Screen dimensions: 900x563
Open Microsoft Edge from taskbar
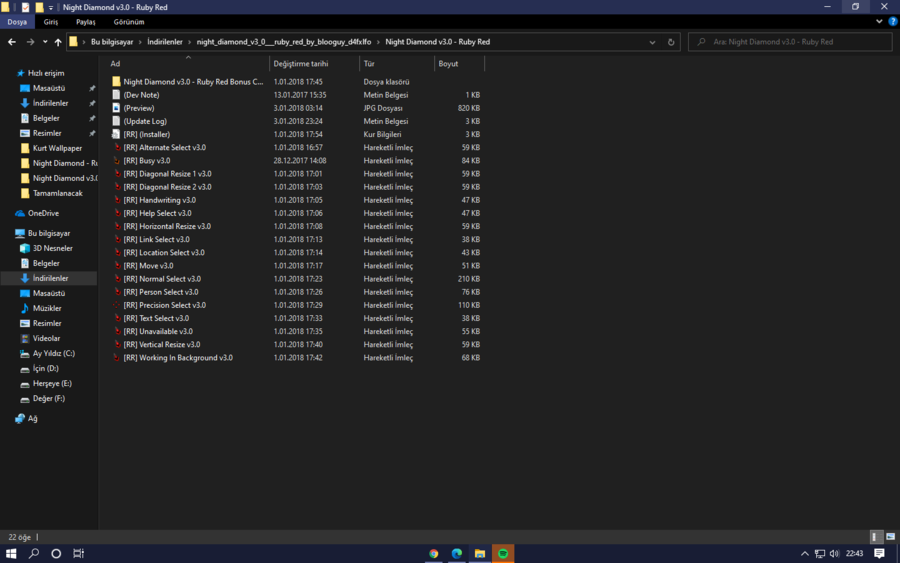[x=457, y=553]
